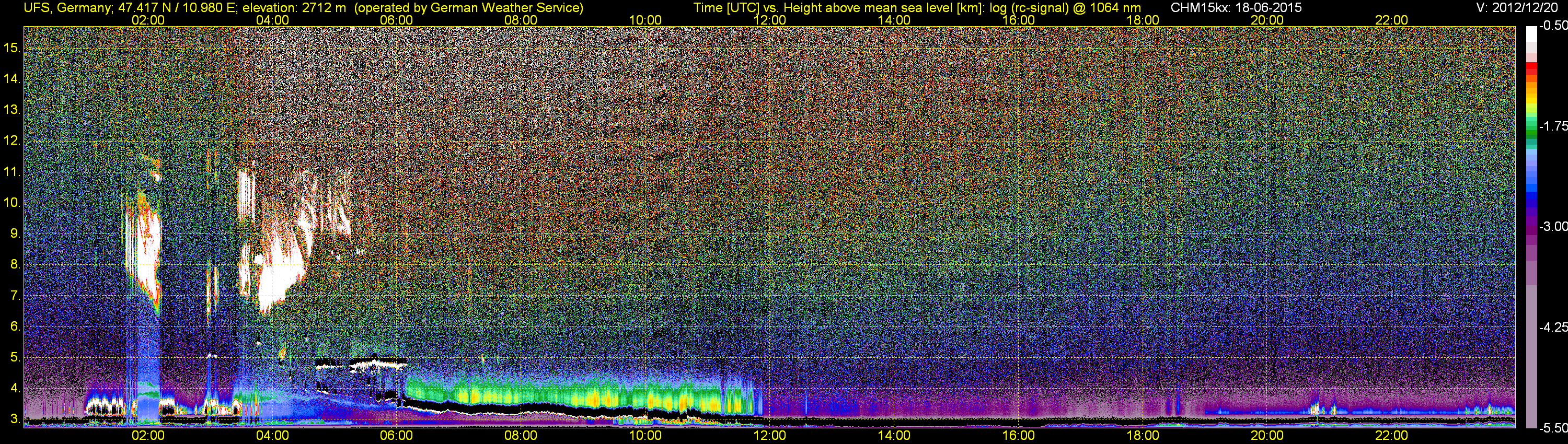The width and height of the screenshot is (1568, 444).
Task: Click the station title starting with 'UFS, Germany'
Action: [x=303, y=8]
